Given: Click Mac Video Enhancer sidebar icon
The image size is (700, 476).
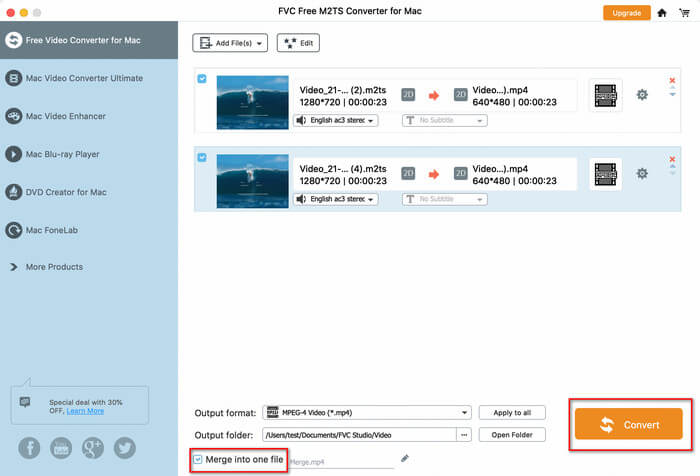Looking at the screenshot, I should tap(13, 116).
